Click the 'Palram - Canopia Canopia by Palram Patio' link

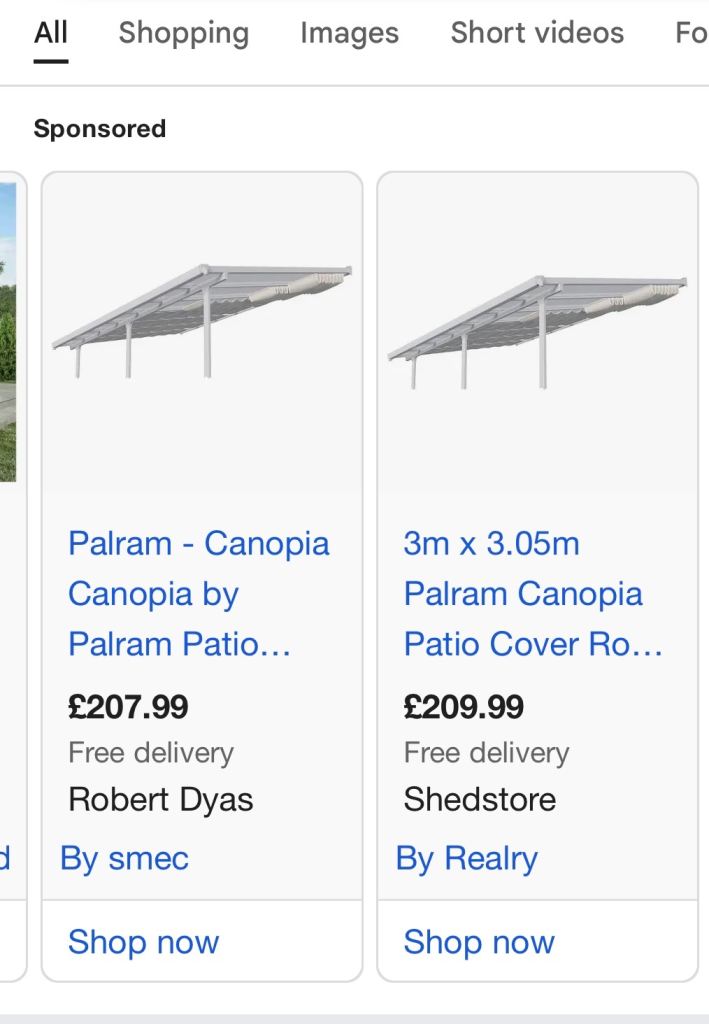click(199, 594)
